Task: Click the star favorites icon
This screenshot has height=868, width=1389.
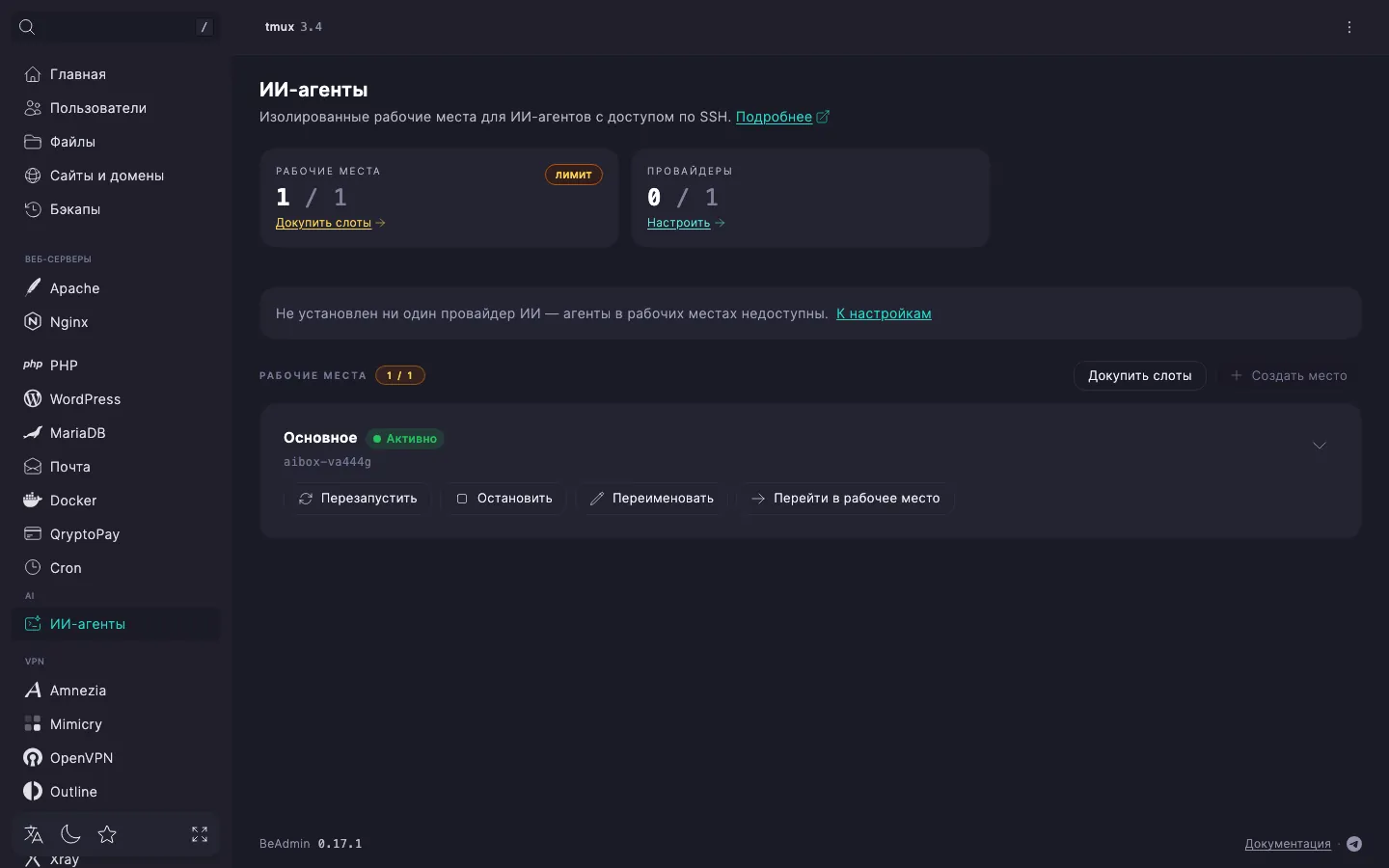Action: point(107,834)
